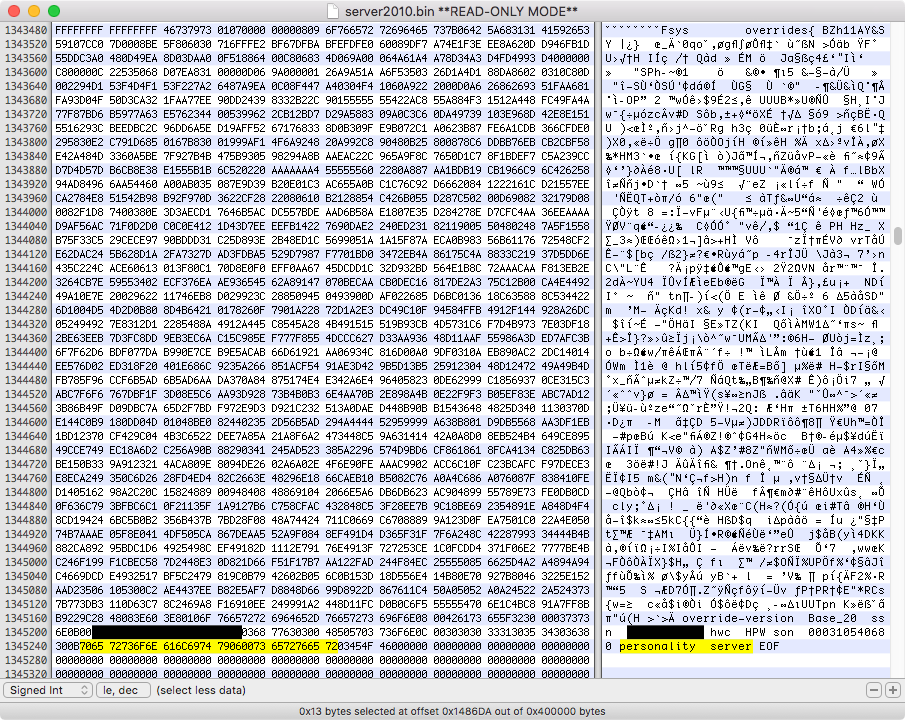Click hex value 300B7065 in row 1345240

[x=79, y=646]
